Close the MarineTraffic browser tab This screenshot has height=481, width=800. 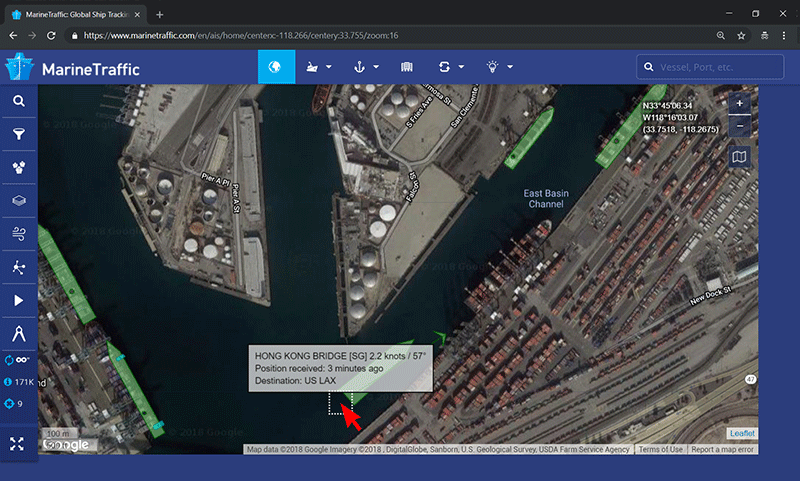point(137,15)
